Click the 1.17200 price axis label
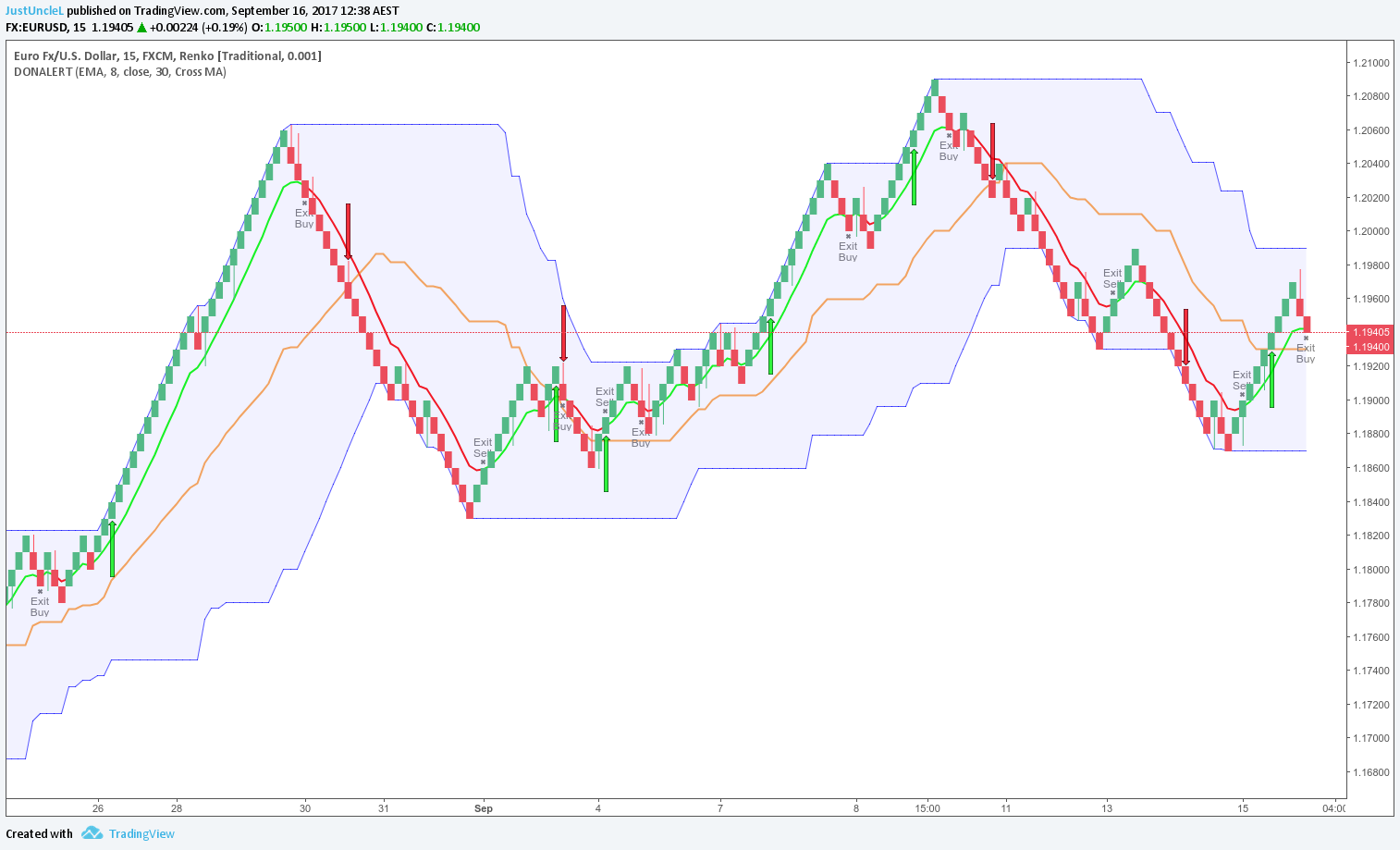Screen dimensions: 1400x850 coord(1370,705)
